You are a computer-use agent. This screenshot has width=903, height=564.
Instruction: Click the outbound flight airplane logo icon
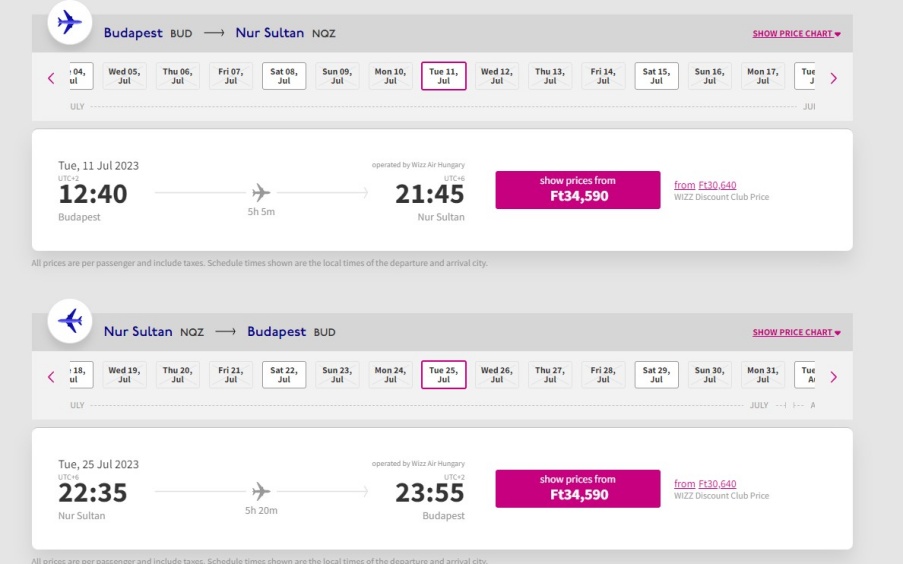click(x=70, y=23)
